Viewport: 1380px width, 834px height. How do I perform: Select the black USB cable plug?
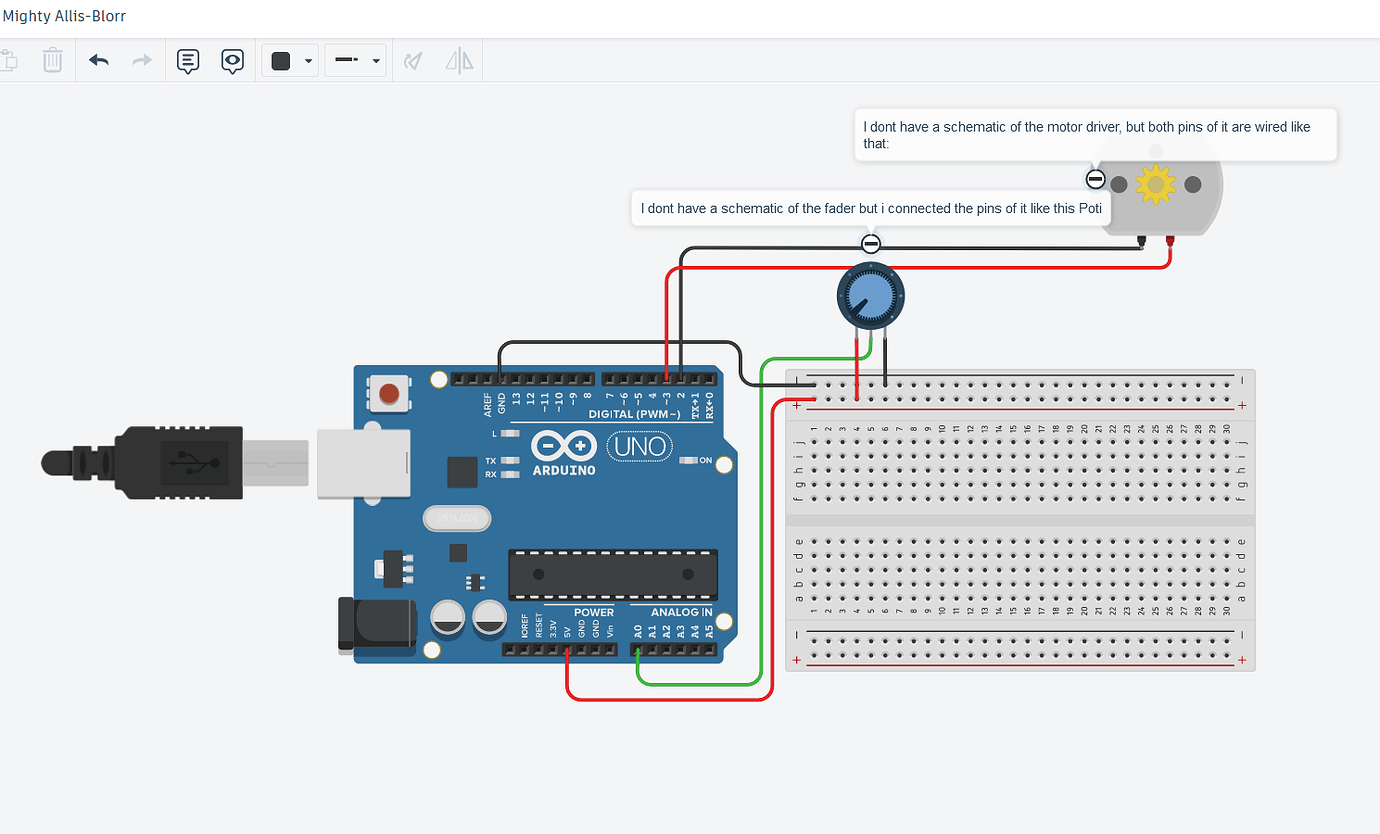142,462
